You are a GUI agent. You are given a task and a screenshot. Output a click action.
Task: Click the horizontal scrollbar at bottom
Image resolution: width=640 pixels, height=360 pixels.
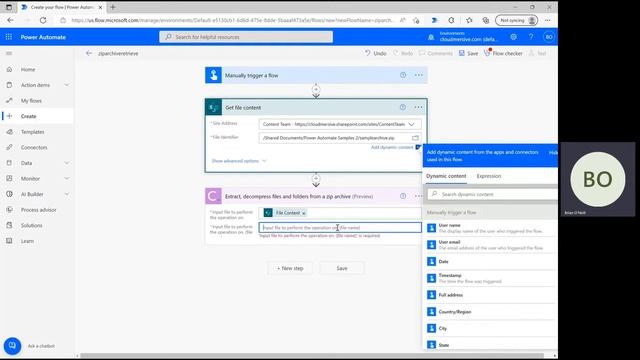[x=312, y=356]
